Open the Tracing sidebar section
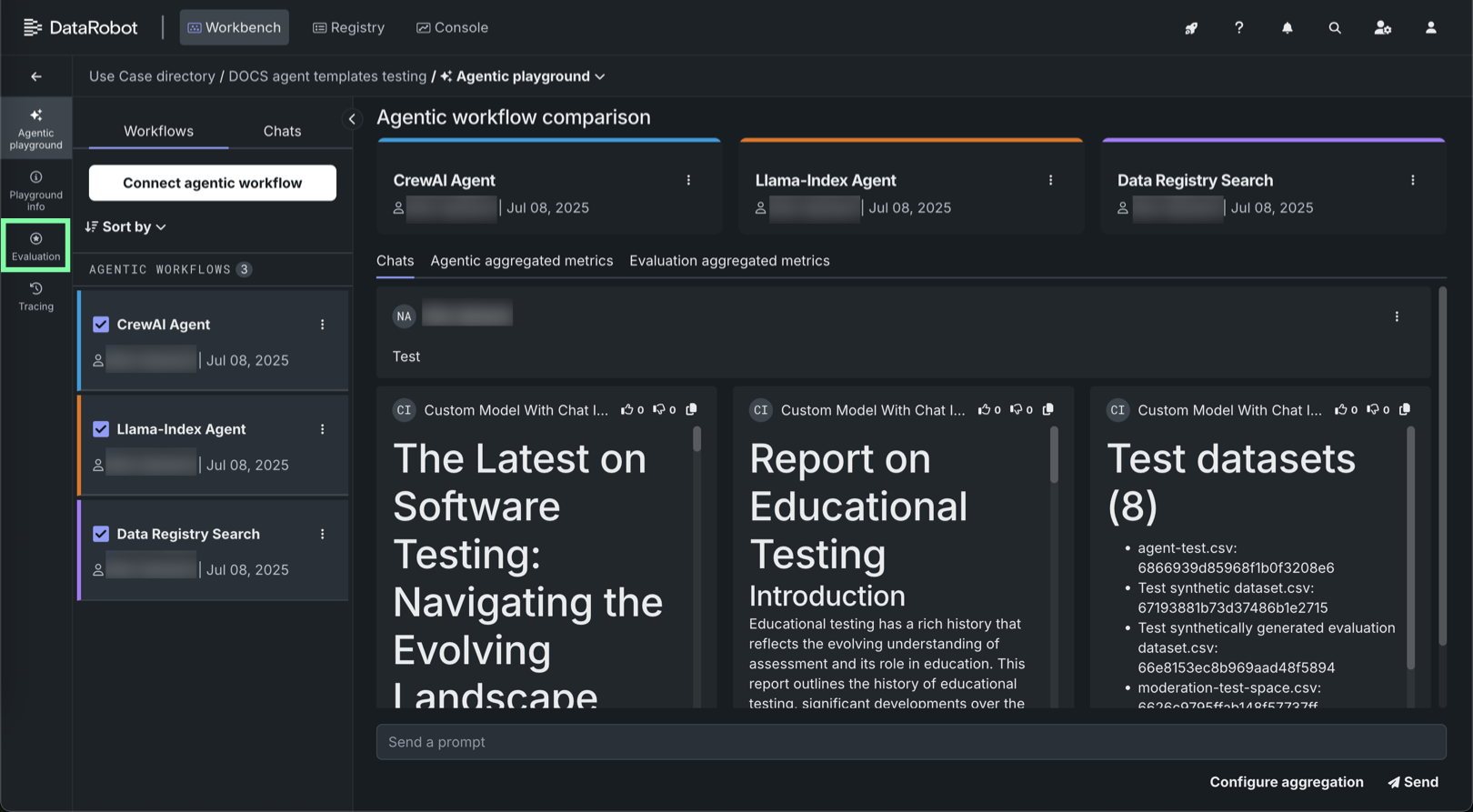This screenshot has height=812, width=1473. pyautogui.click(x=35, y=296)
